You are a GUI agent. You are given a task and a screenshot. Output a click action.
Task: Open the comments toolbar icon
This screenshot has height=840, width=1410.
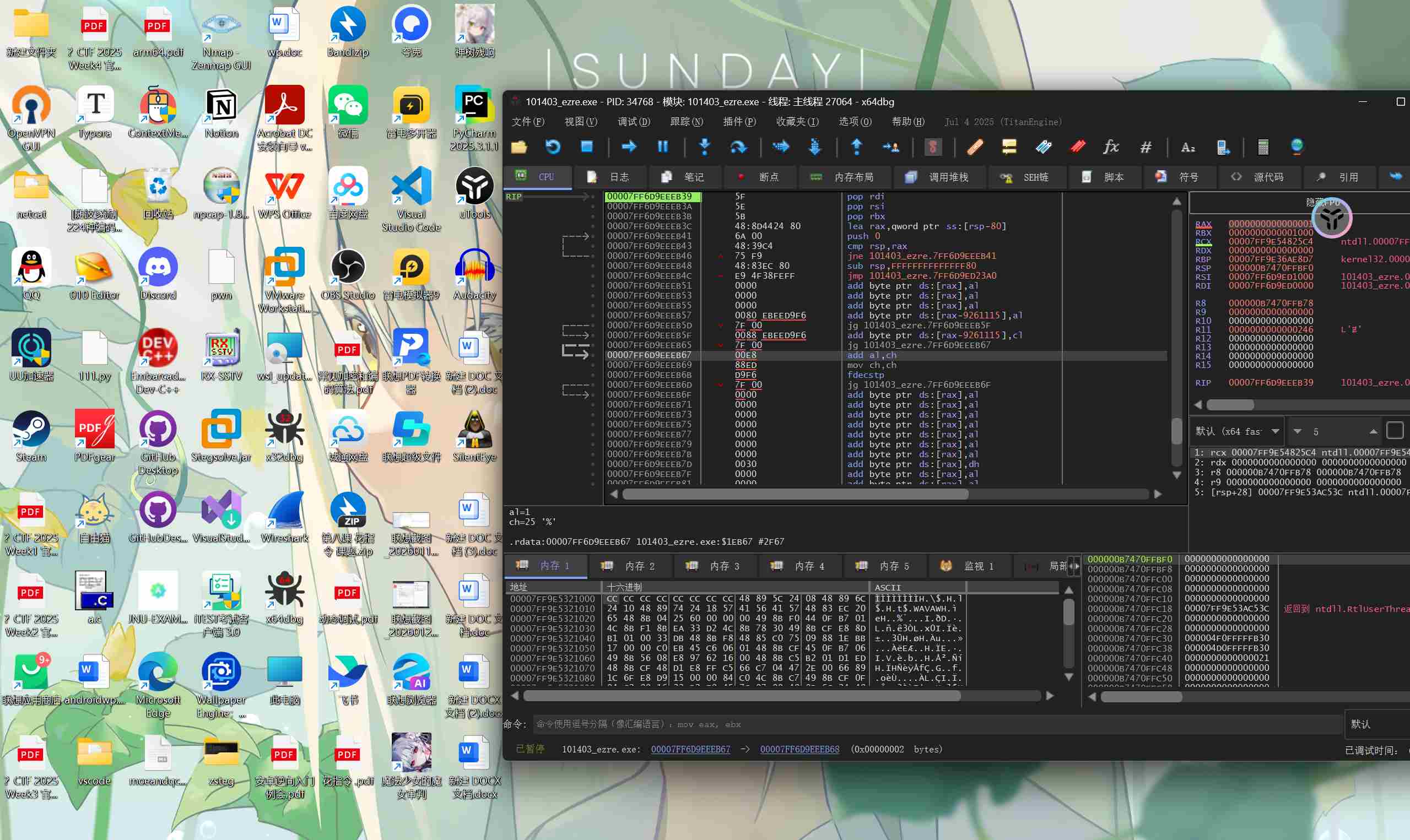coord(1009,148)
